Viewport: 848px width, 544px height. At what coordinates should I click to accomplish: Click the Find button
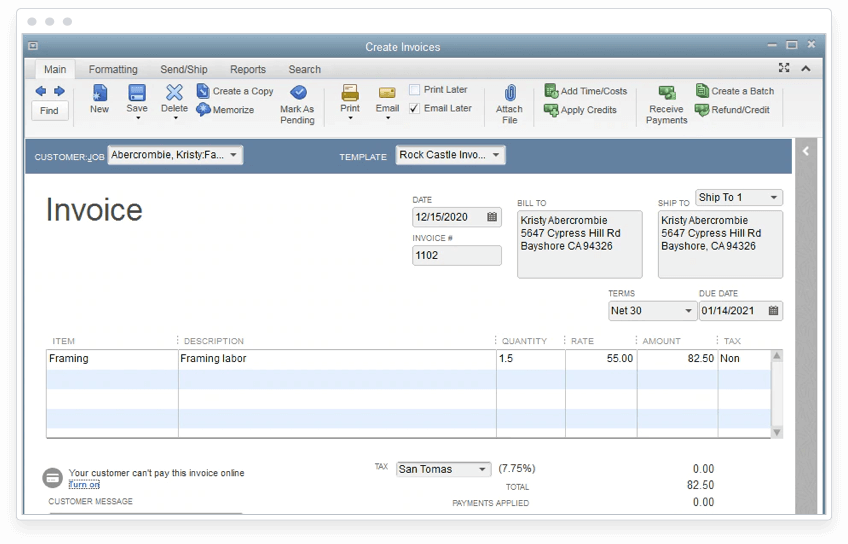(49, 110)
